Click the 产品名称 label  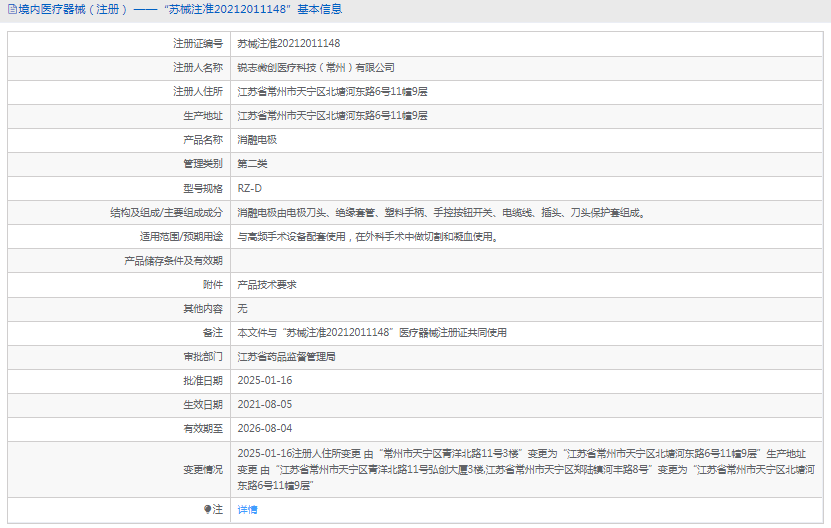click(x=203, y=140)
